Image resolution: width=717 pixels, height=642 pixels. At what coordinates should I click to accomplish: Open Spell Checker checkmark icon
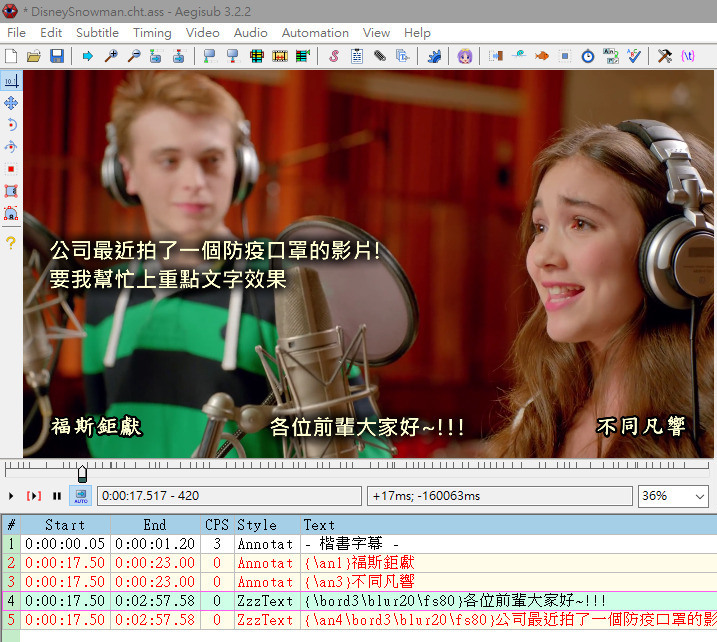[634, 56]
